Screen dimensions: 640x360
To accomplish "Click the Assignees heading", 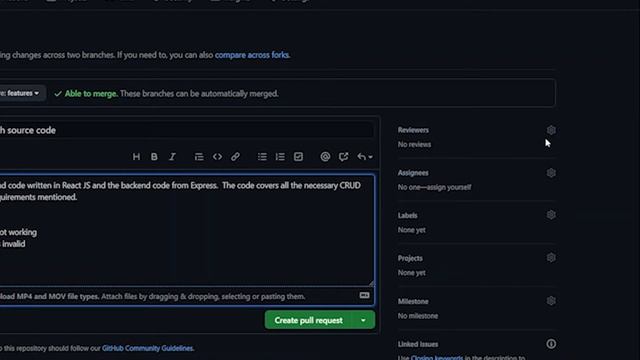I will pyautogui.click(x=413, y=173).
